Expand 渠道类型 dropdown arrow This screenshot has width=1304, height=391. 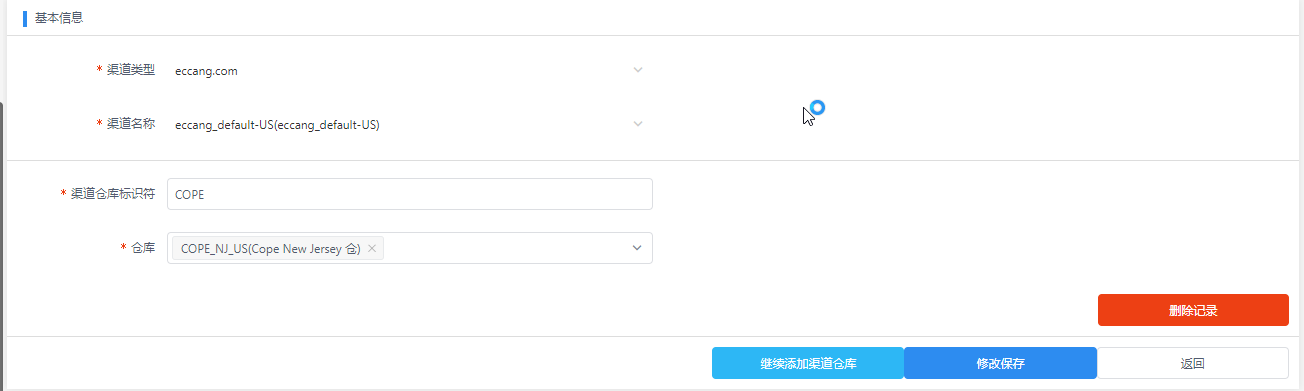click(638, 70)
